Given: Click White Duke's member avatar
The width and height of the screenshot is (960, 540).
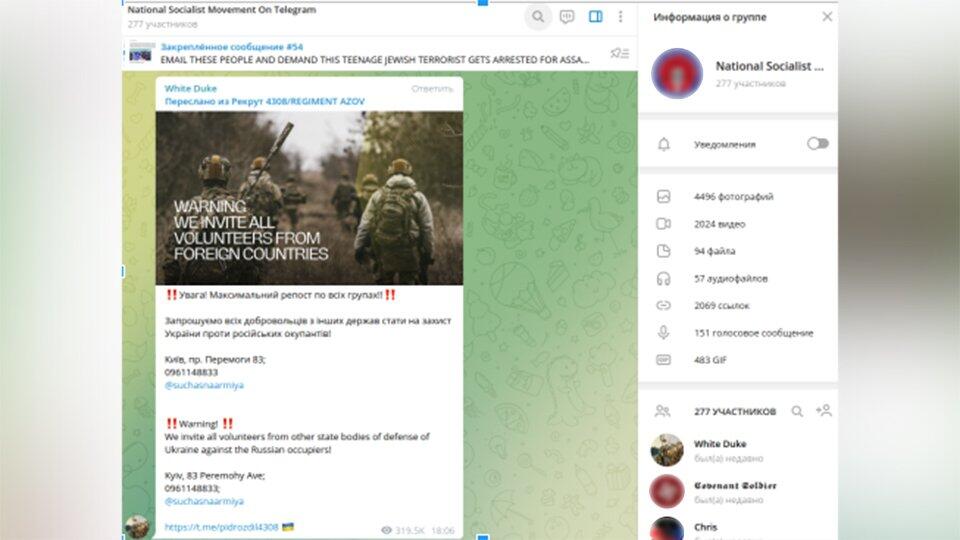Looking at the screenshot, I should tap(667, 450).
